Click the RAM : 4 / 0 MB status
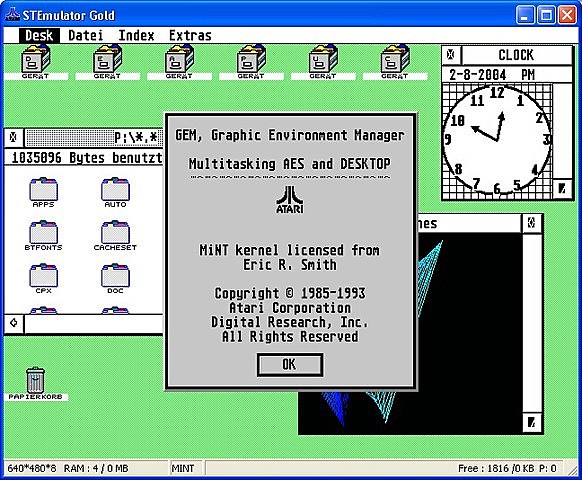The image size is (582, 480). [96, 468]
